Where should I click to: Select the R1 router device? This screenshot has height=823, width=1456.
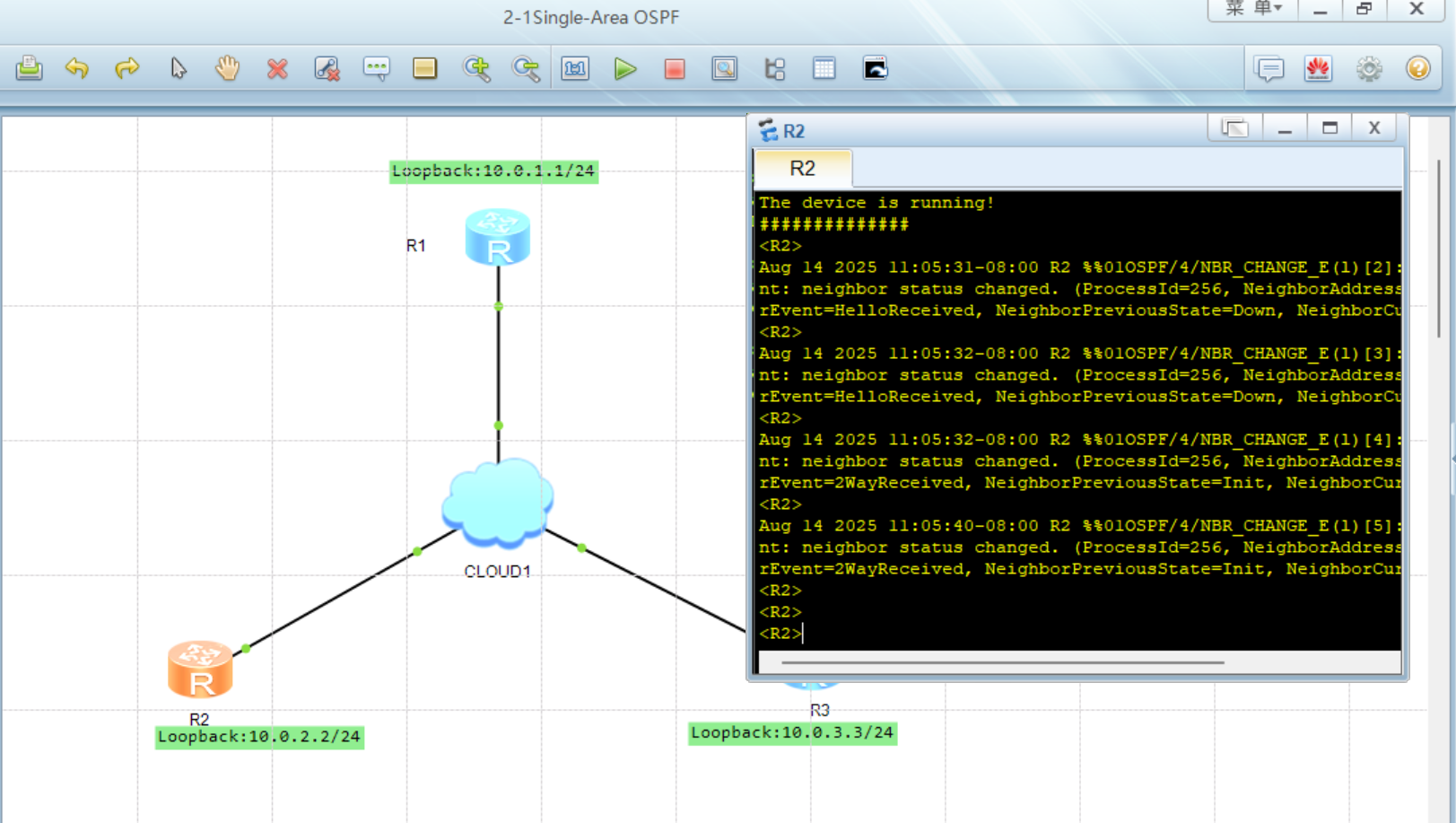pos(498,237)
